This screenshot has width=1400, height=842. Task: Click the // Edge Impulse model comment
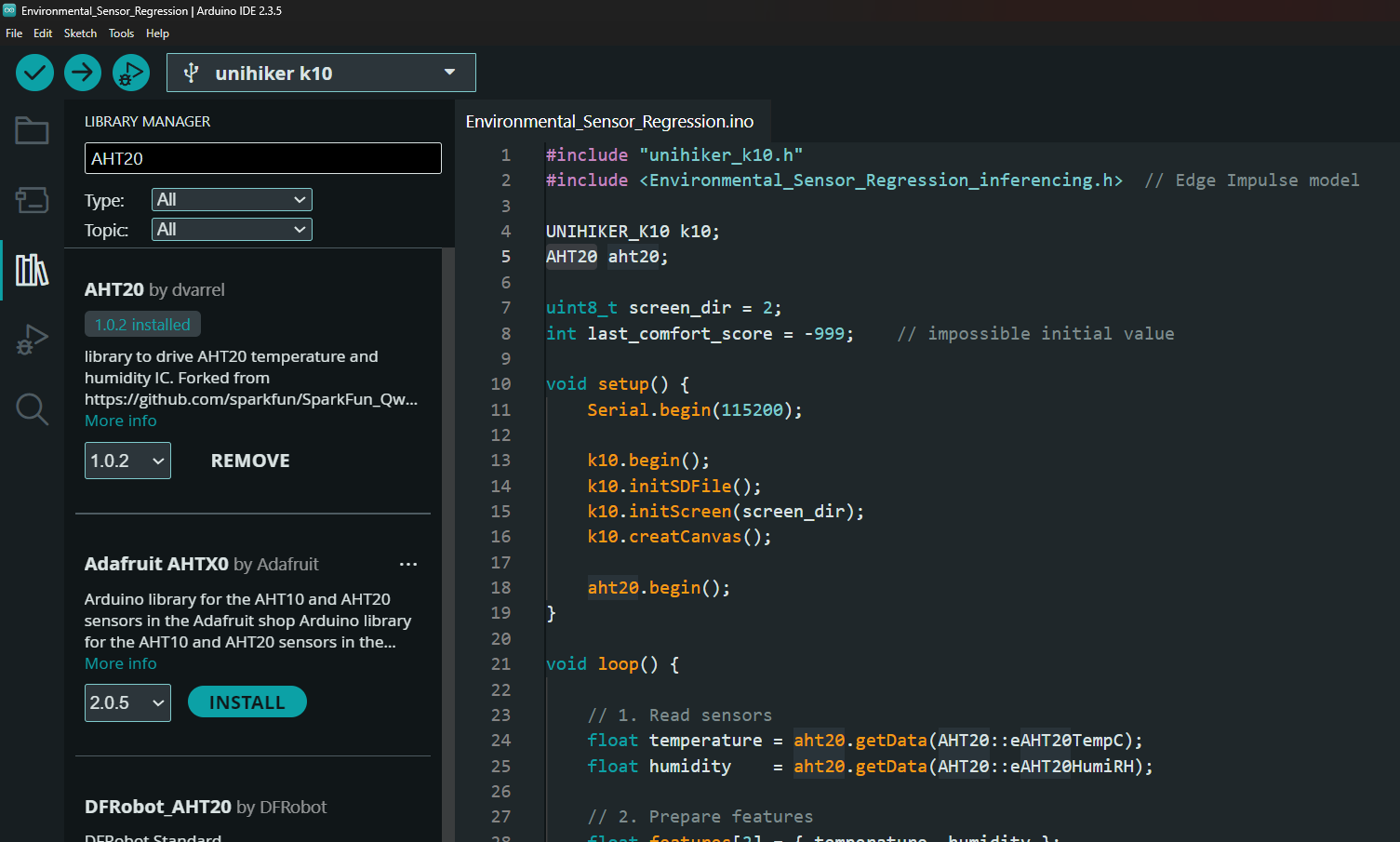coord(1252,180)
